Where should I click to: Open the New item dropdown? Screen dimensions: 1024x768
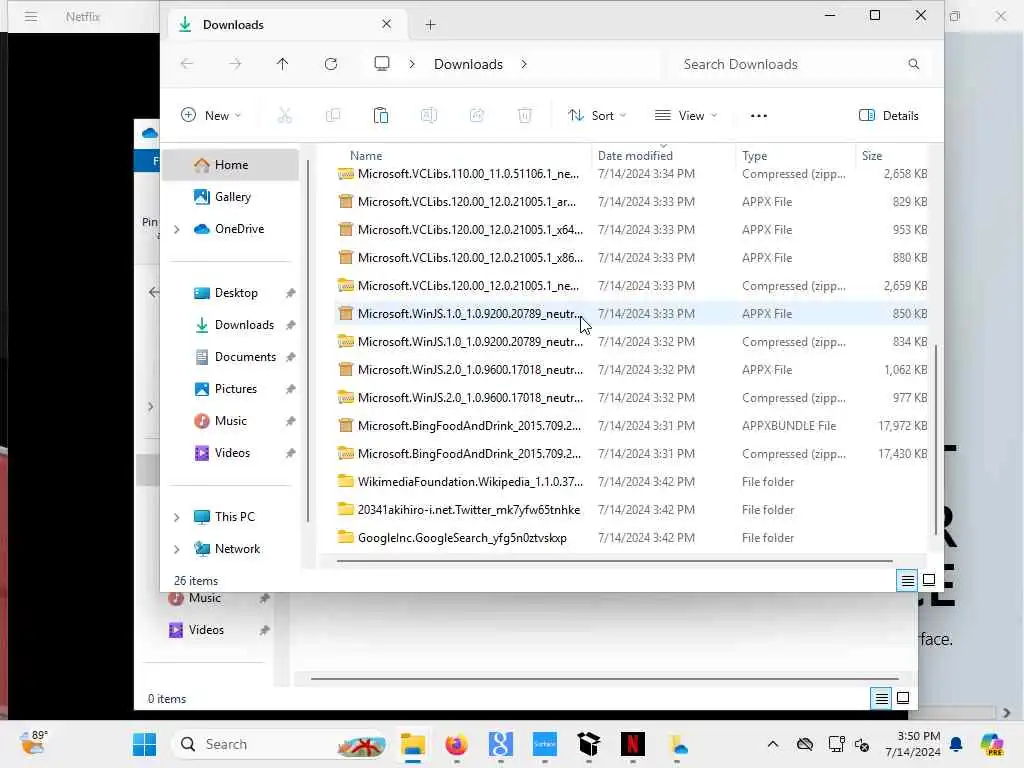[210, 116]
